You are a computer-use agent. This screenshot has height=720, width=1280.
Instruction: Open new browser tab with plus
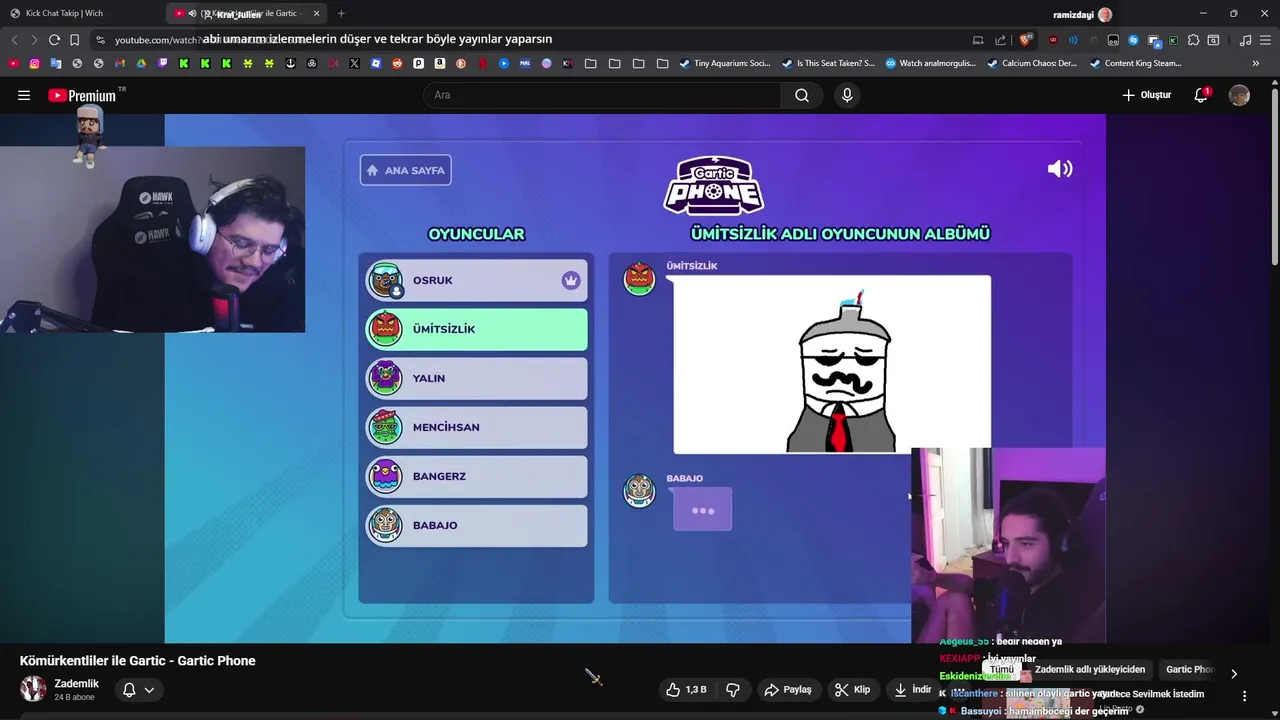pyautogui.click(x=341, y=13)
